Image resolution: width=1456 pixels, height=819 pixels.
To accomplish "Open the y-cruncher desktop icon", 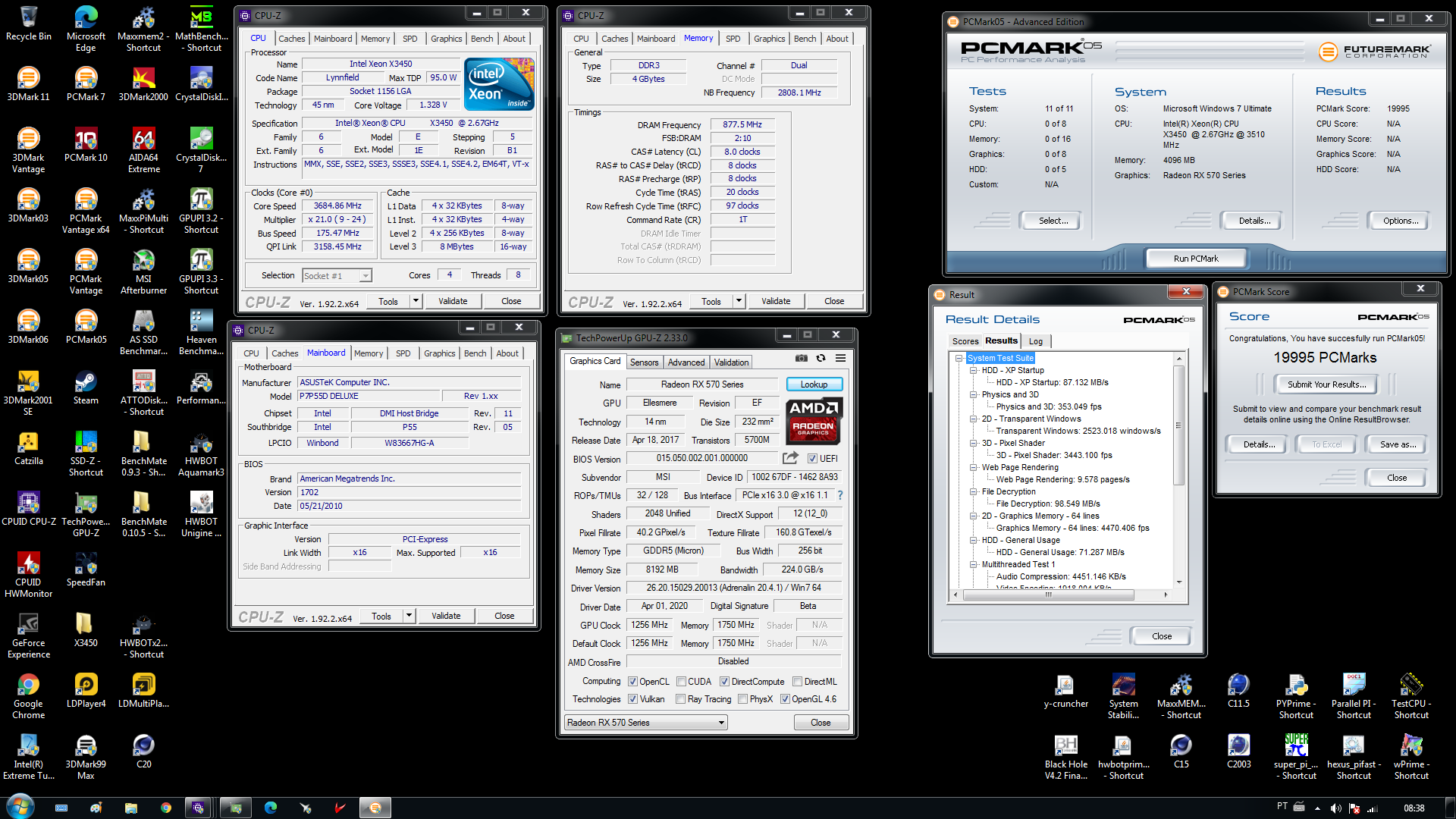I will pos(1065,691).
